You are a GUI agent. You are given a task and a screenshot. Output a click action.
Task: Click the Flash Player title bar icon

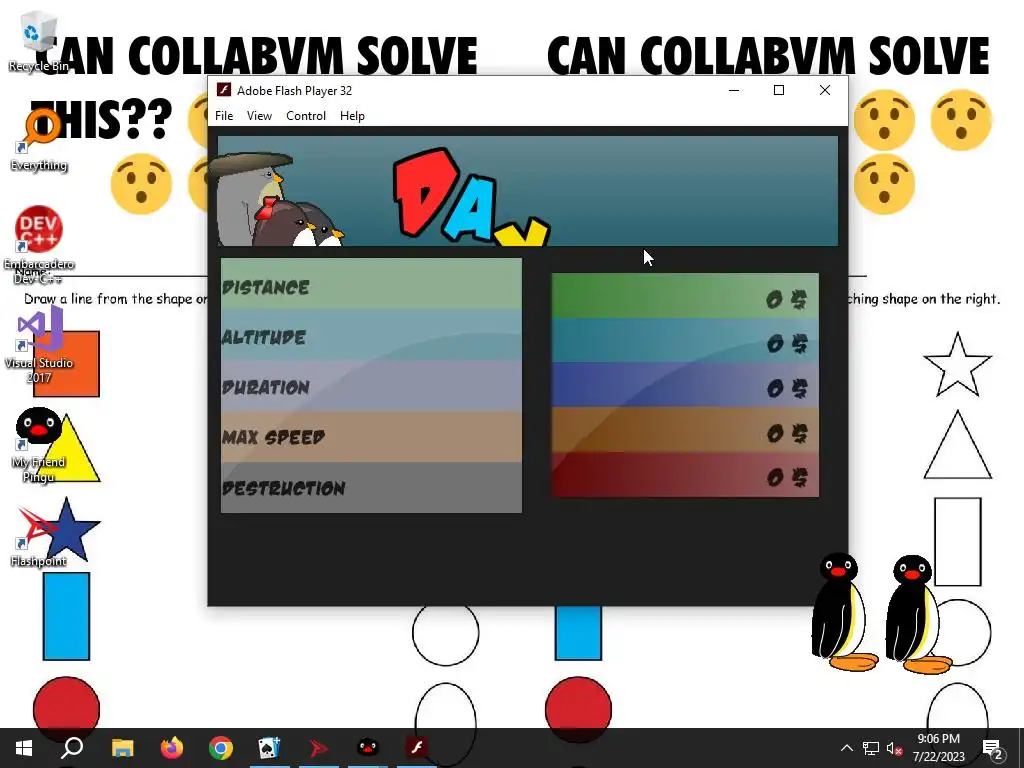(x=224, y=90)
